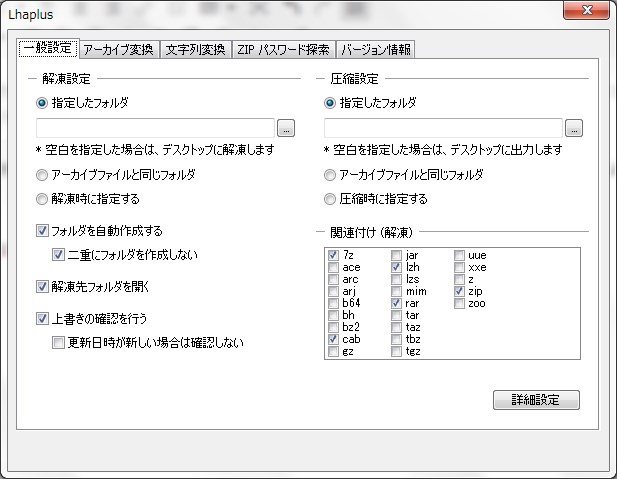Enable arj file association
This screenshot has width=617, height=479.
point(333,292)
